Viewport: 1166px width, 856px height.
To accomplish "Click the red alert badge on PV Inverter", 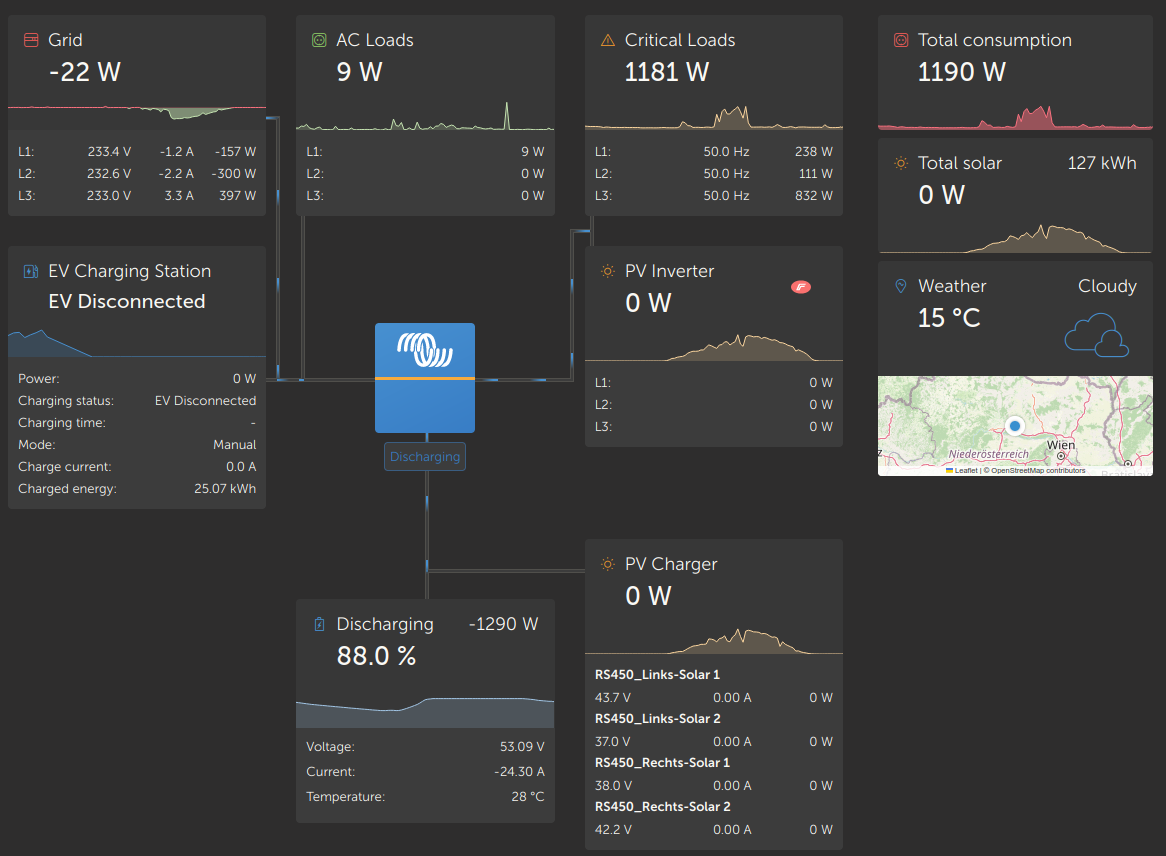I will [801, 287].
